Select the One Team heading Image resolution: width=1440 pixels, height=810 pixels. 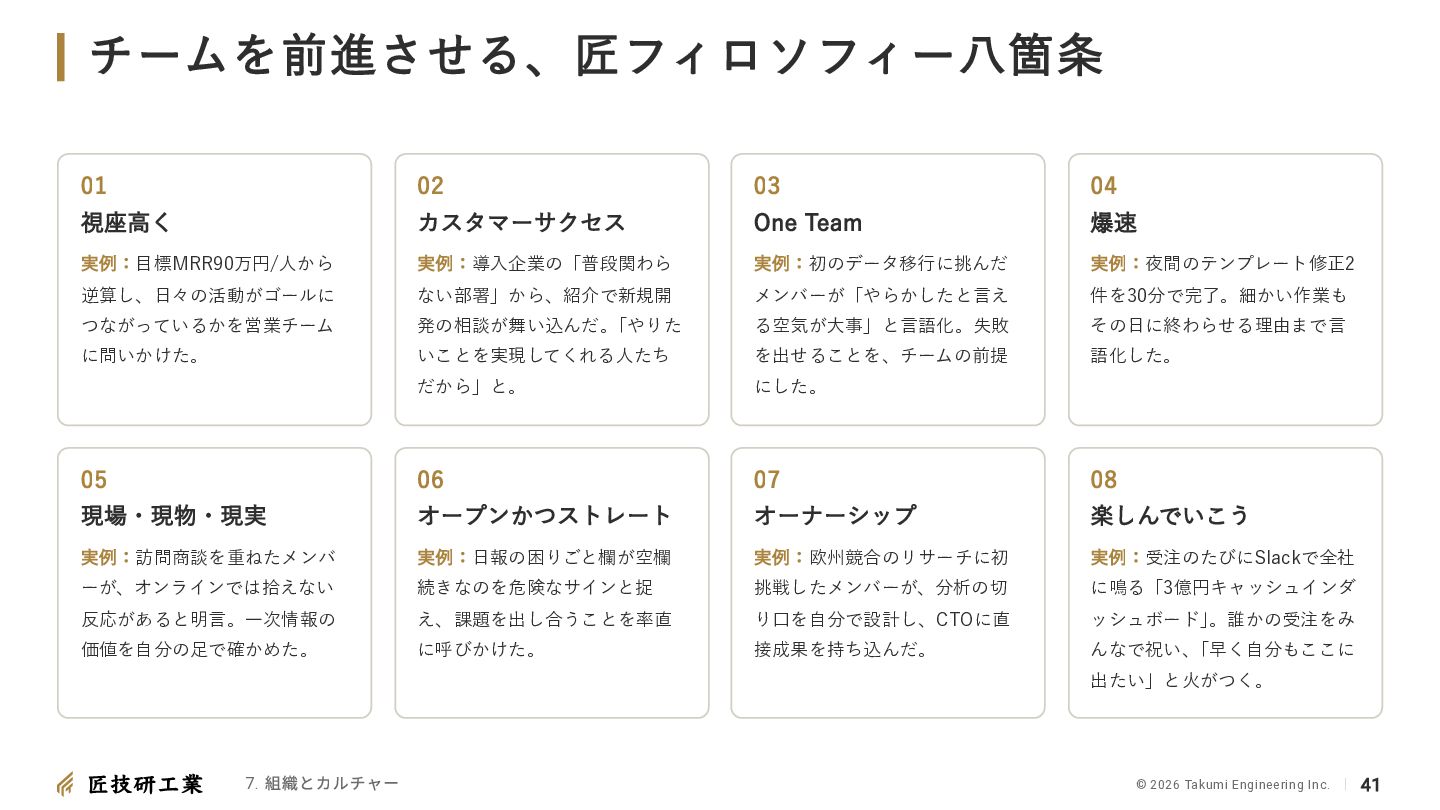coord(808,222)
